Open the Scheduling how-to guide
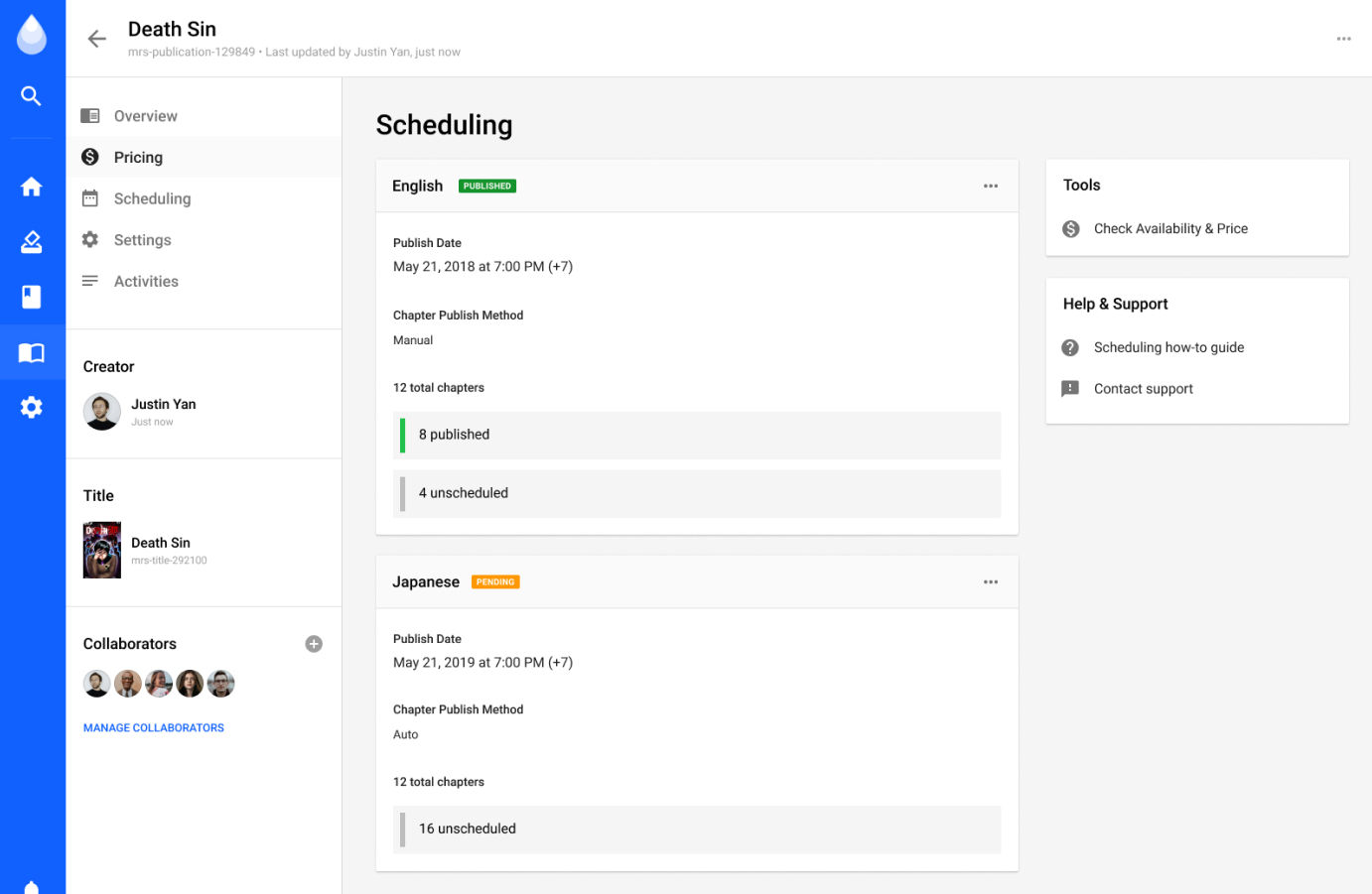 (1168, 347)
